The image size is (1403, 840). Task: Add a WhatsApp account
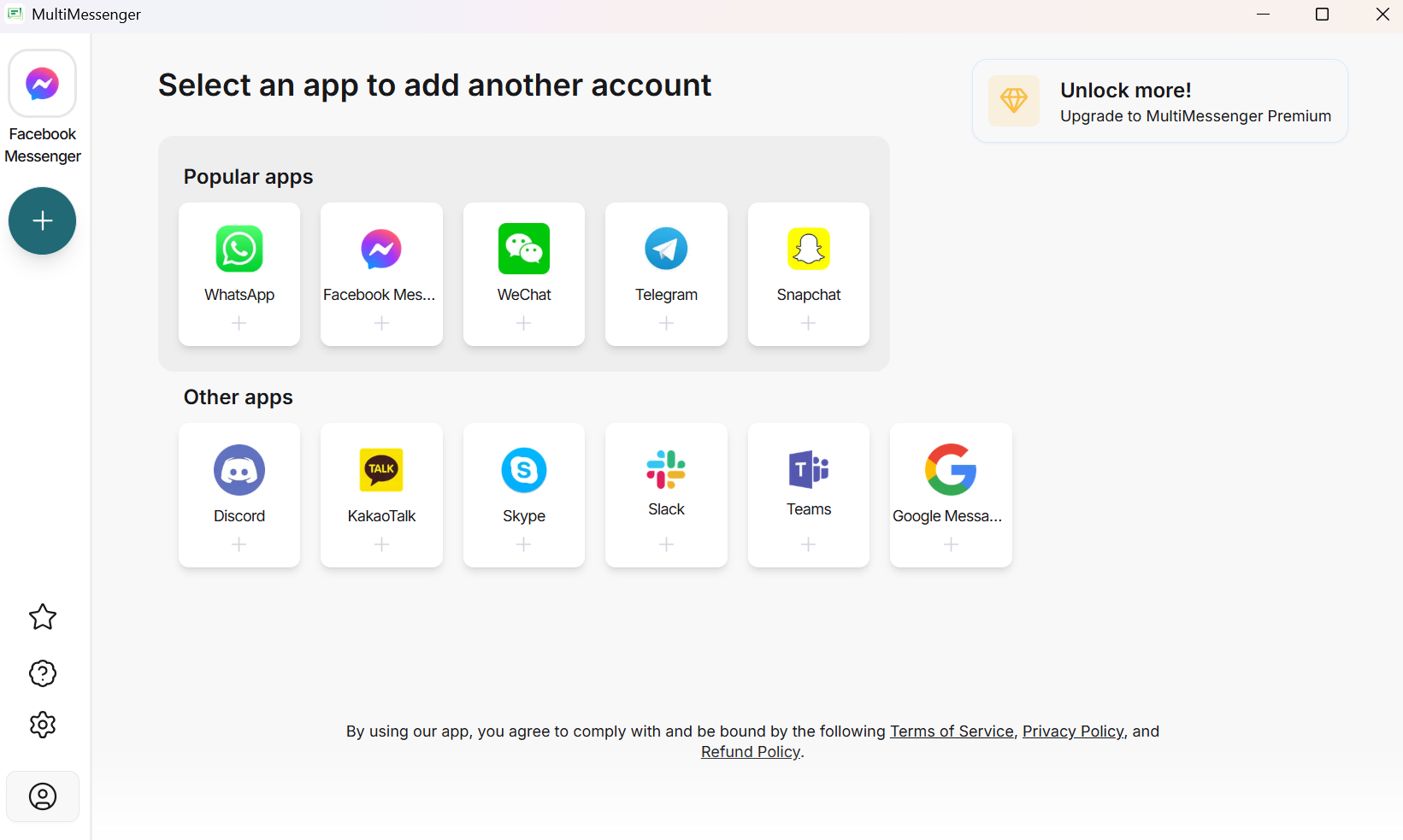point(239,274)
